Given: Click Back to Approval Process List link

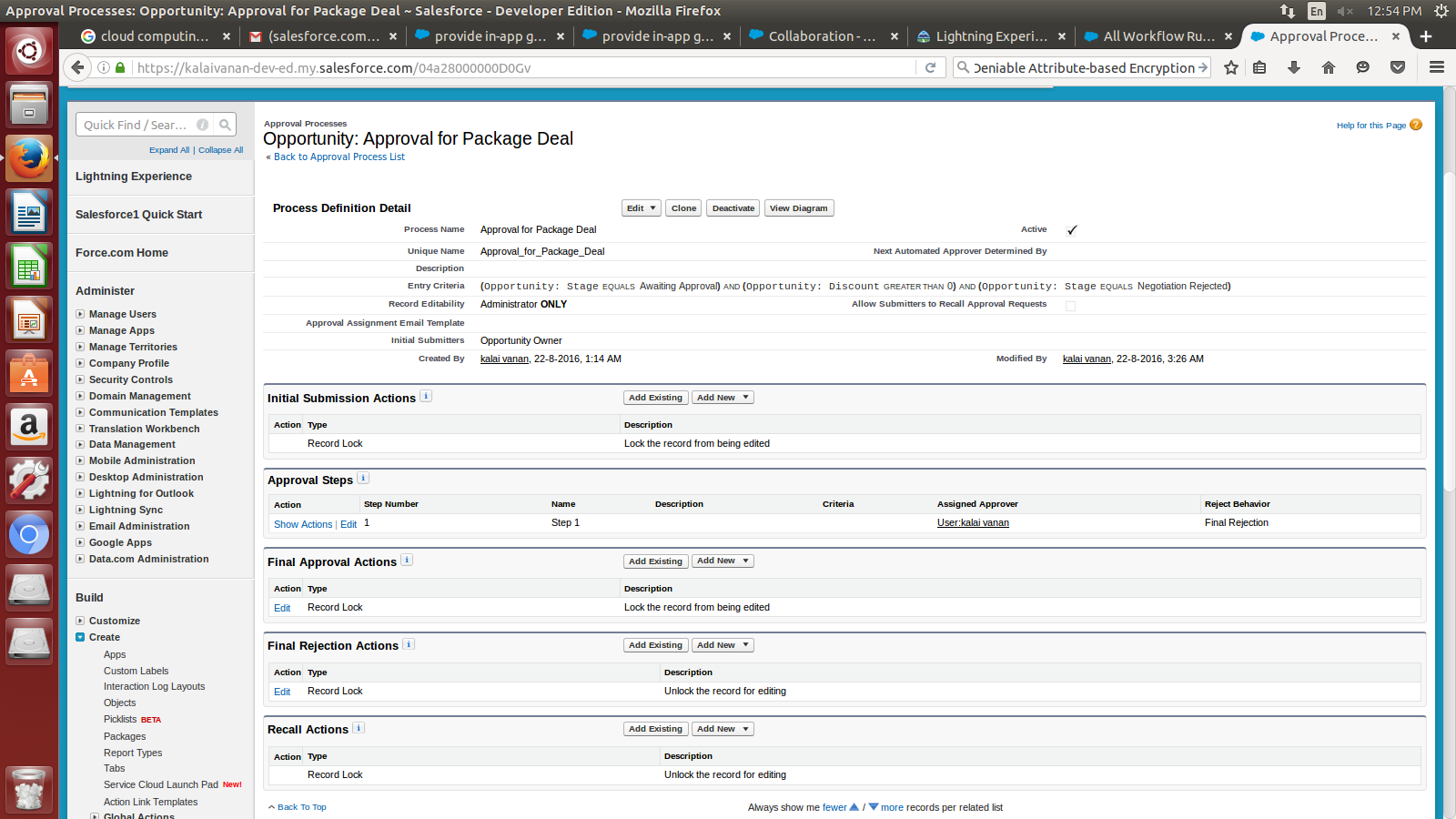Looking at the screenshot, I should click(339, 157).
